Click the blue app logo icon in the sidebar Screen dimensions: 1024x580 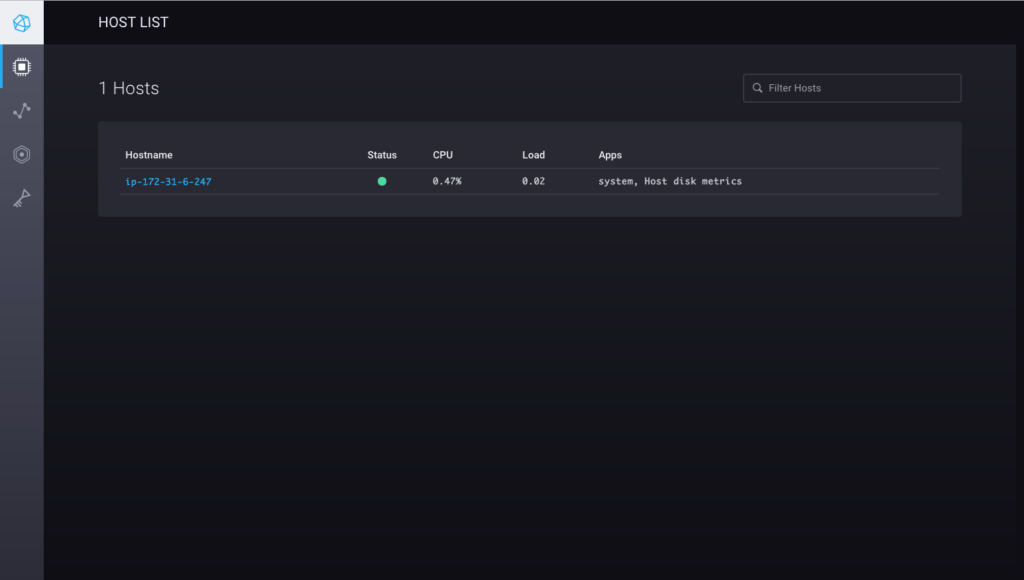click(21, 21)
